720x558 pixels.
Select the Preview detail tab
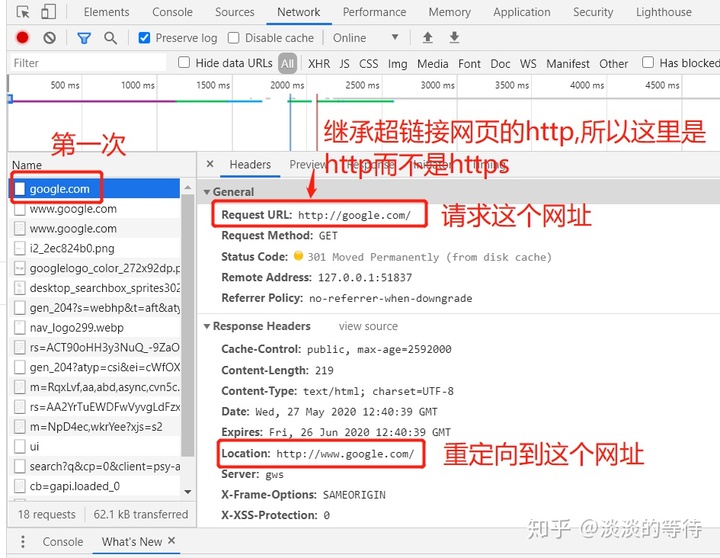pos(308,164)
